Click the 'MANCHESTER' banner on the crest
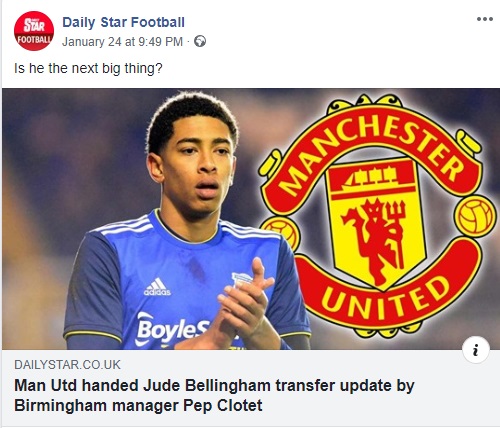Image resolution: width=500 pixels, height=428 pixels. 370,143
